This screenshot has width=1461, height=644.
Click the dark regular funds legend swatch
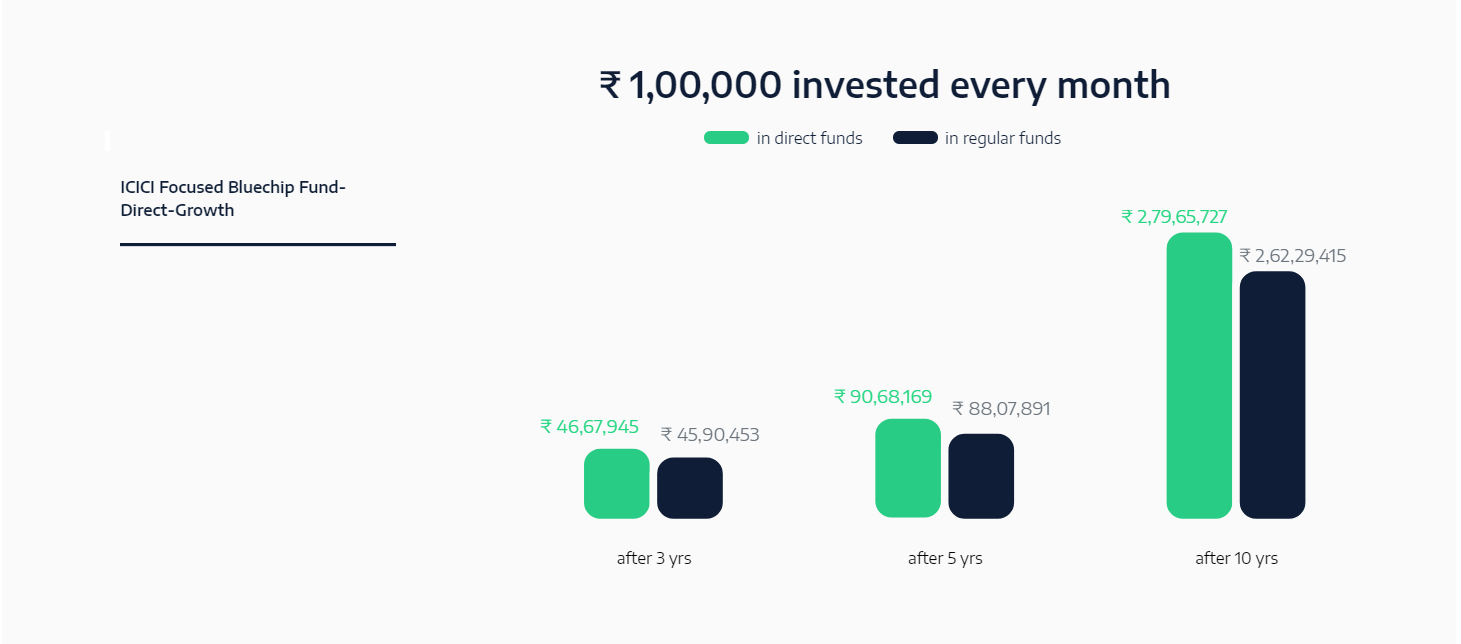[915, 138]
